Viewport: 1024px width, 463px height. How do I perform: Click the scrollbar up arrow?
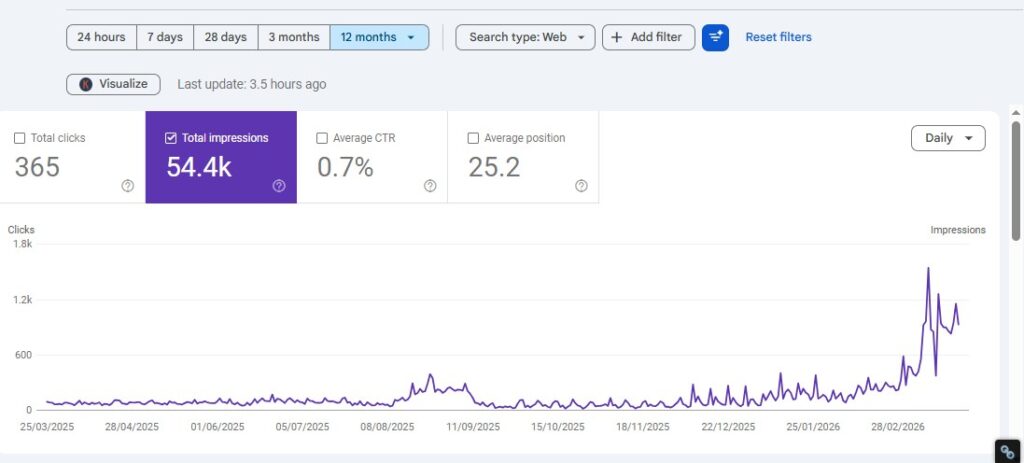[1017, 112]
